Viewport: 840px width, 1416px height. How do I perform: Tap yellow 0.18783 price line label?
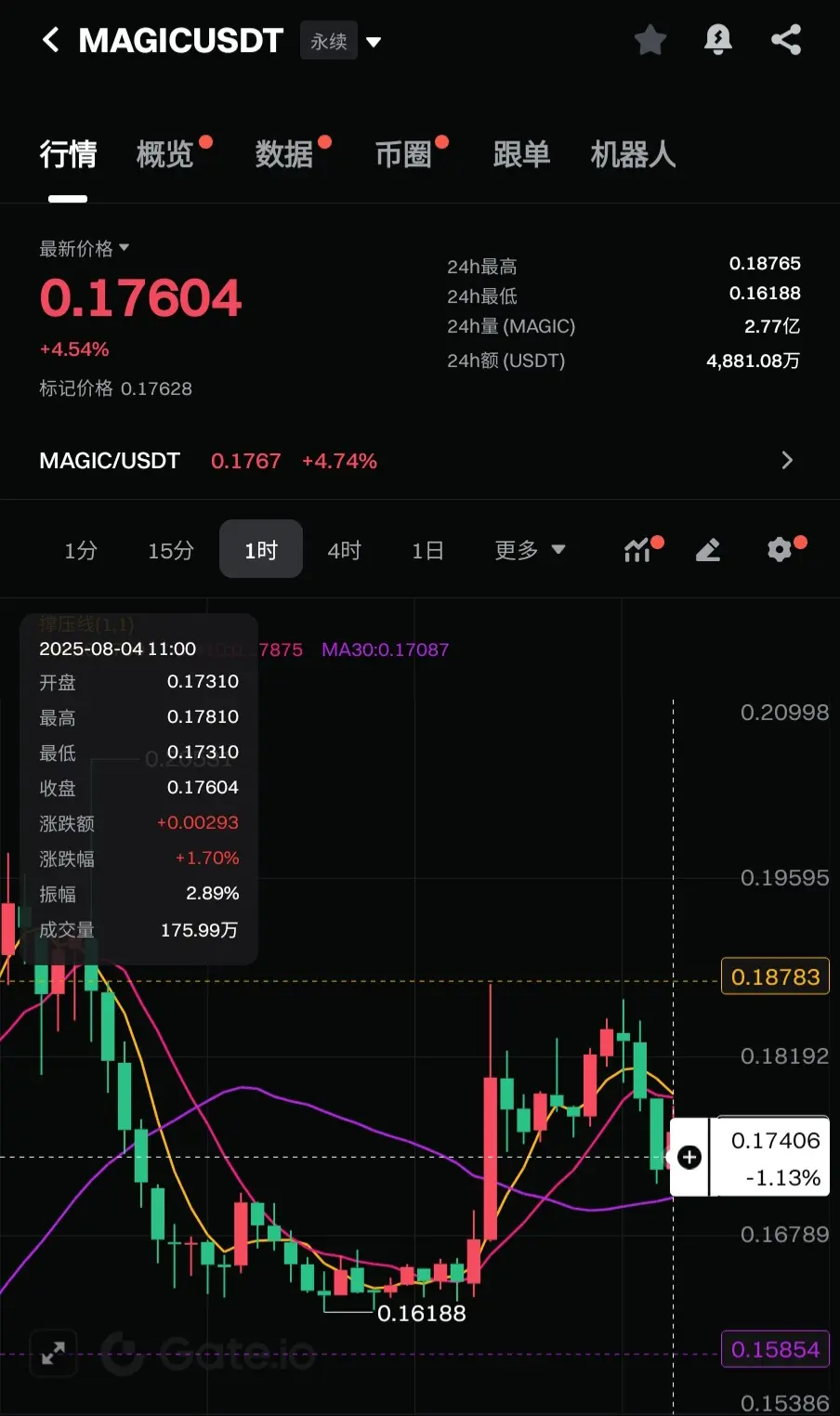[x=775, y=977]
